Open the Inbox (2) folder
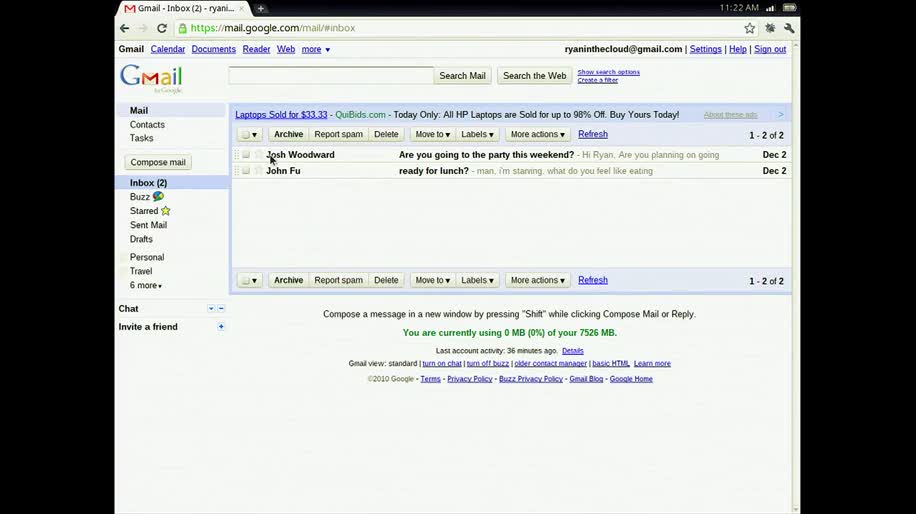The height and width of the screenshot is (514, 916). pos(148,183)
